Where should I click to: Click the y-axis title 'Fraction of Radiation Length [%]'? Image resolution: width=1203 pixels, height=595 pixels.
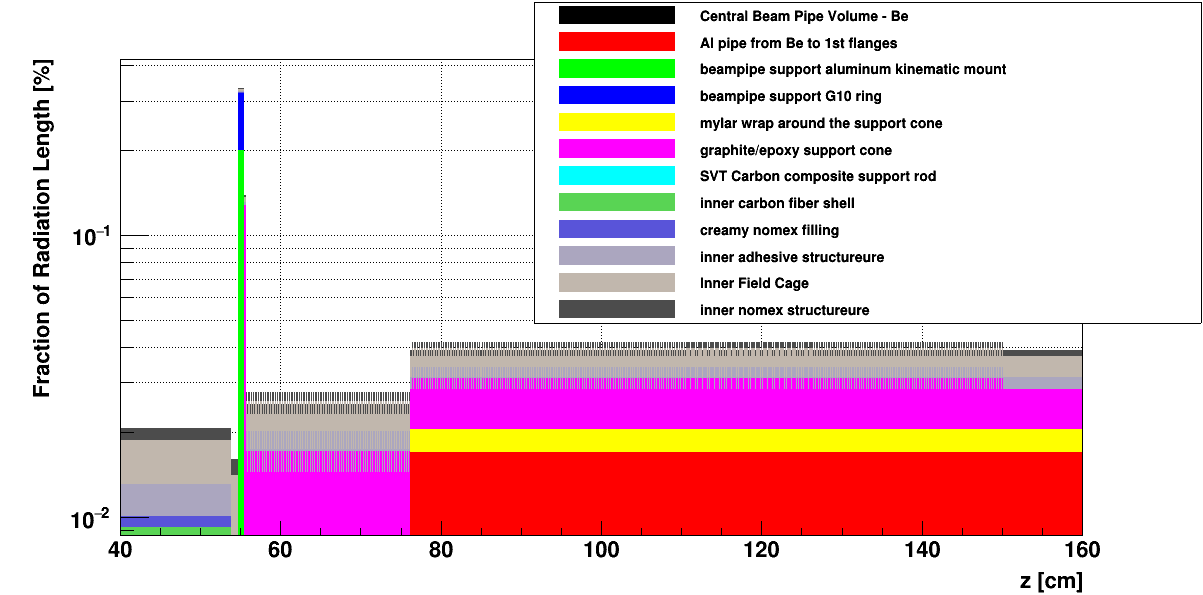coord(42,228)
